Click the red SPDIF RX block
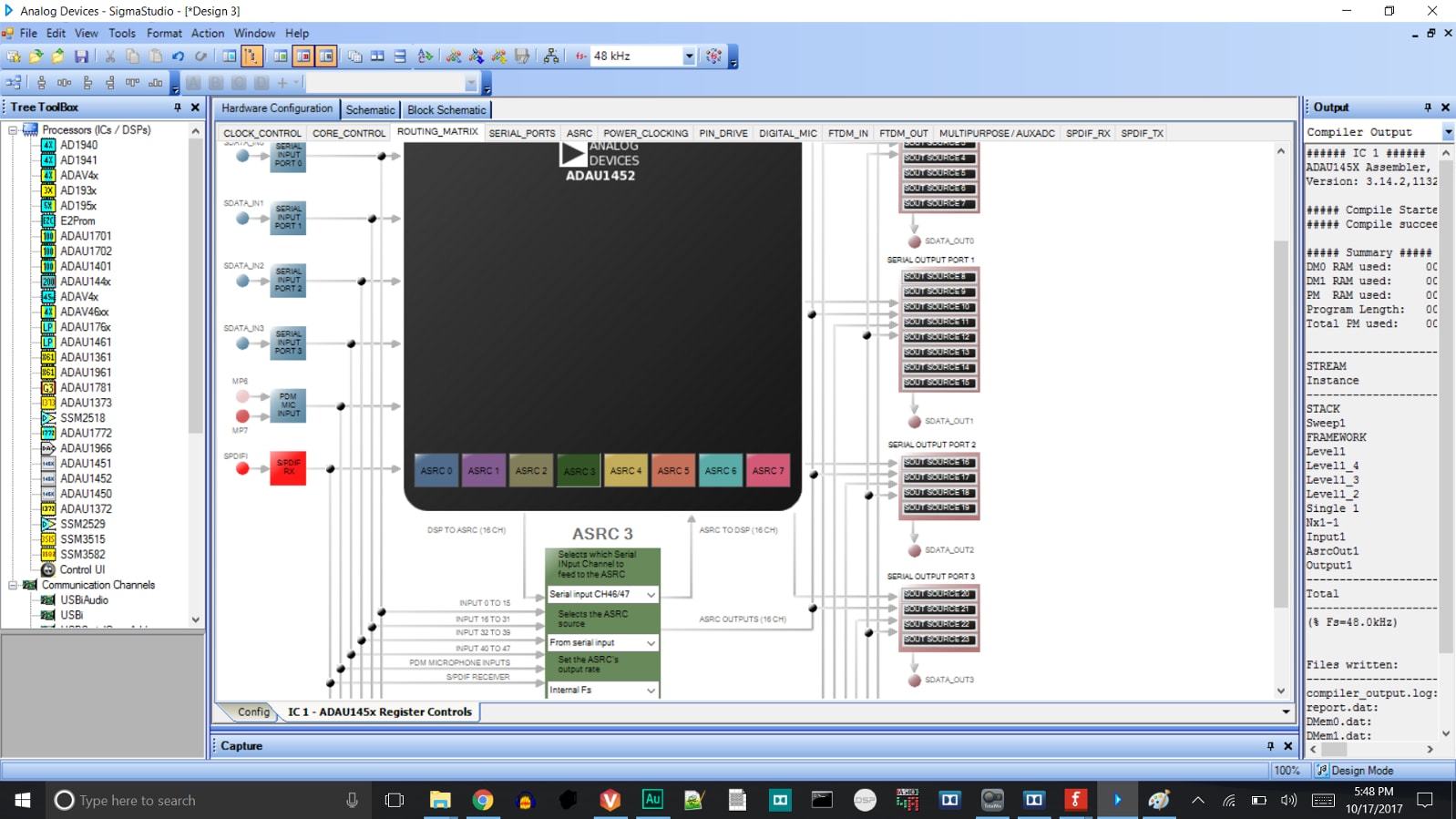 288,468
